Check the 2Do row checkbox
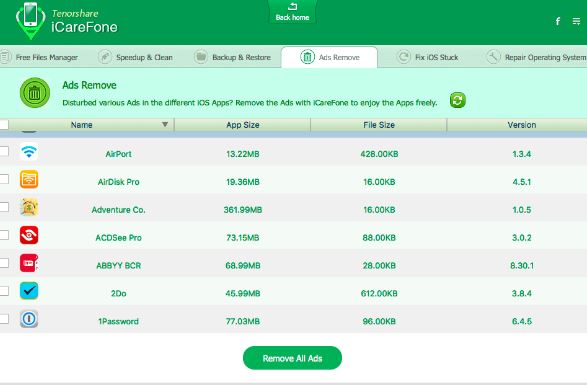The image size is (587, 385). click(4, 291)
